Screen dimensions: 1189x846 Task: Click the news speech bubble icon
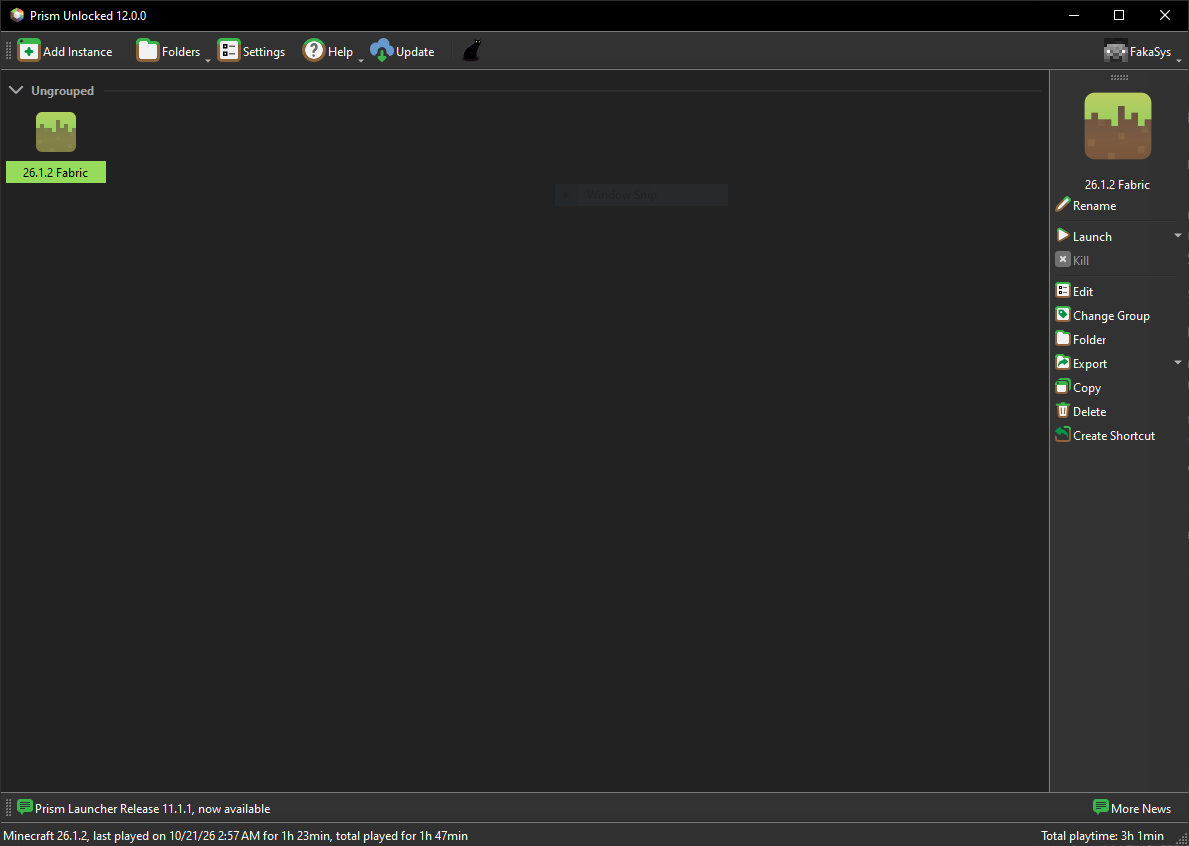pos(25,807)
